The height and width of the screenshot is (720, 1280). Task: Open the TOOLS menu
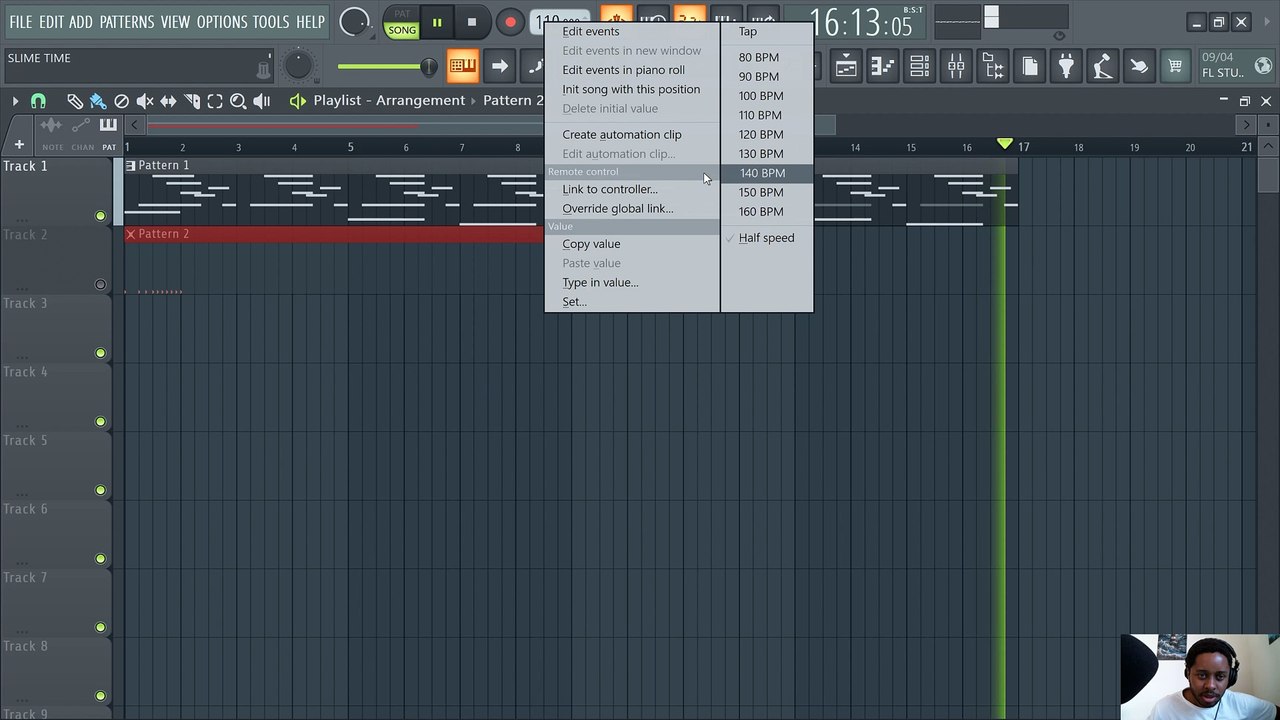pyautogui.click(x=270, y=21)
